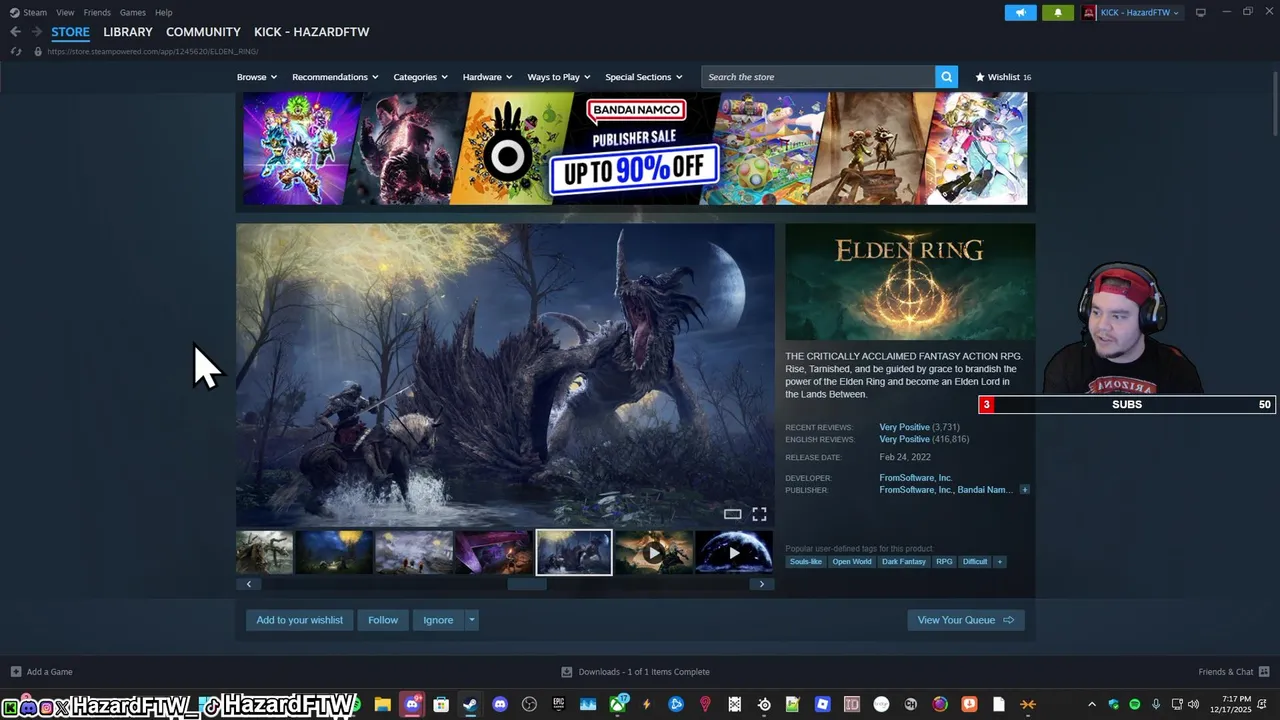
Task: Click the Big Picture mode monitor icon
Action: pyautogui.click(x=1201, y=13)
